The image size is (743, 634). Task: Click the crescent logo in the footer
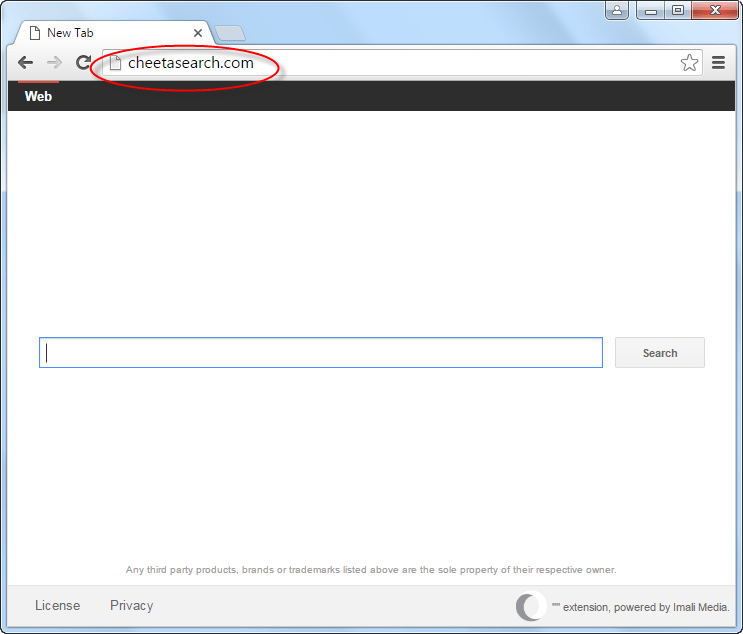530,607
